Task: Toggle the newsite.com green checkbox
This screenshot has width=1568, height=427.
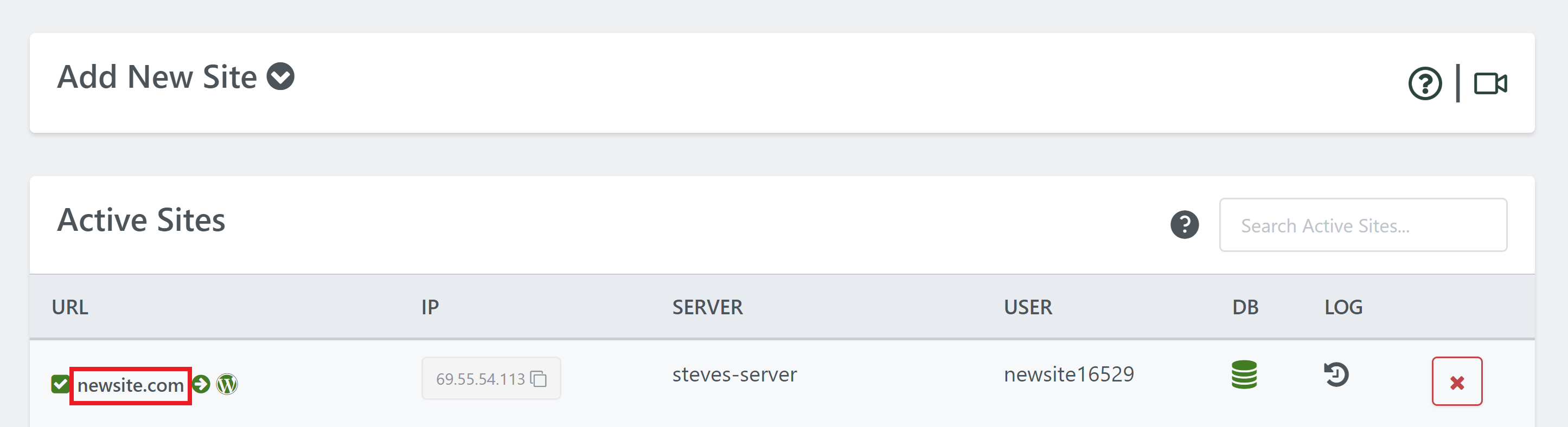Action: [x=60, y=384]
